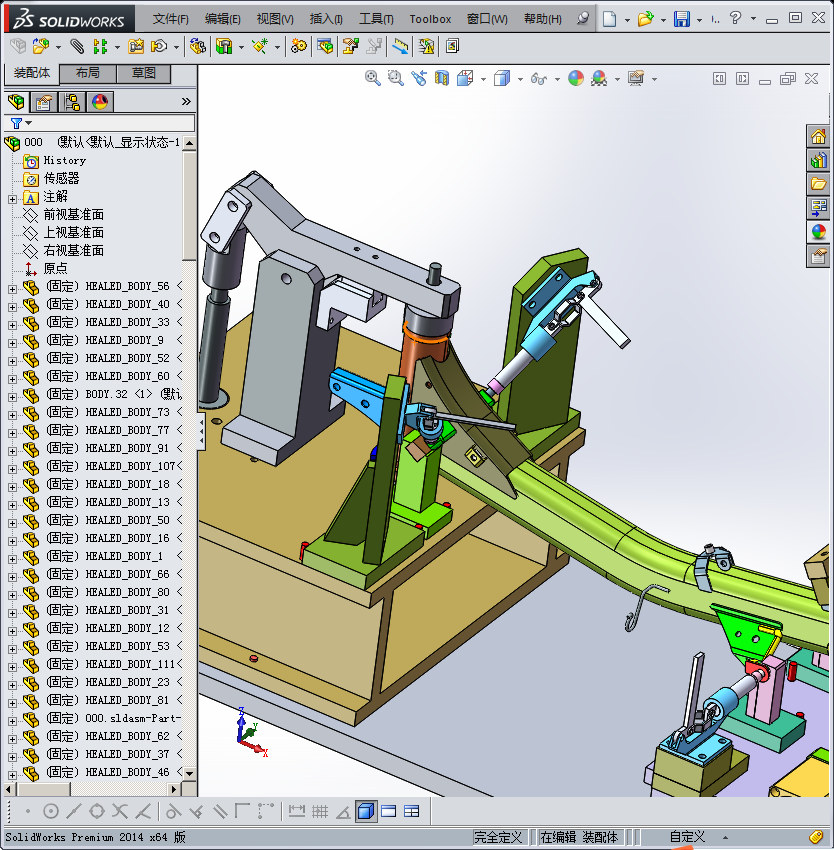Toggle the shaded 3D view button in bottom toolbar

[366, 811]
